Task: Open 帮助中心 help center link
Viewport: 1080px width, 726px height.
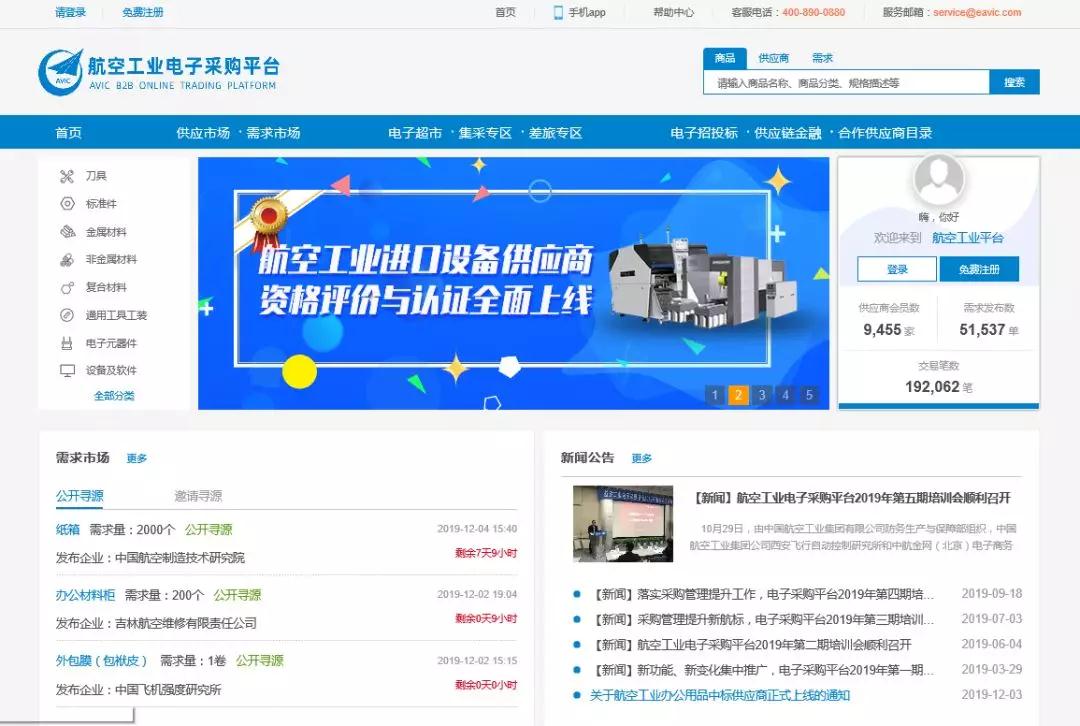Action: [x=674, y=12]
